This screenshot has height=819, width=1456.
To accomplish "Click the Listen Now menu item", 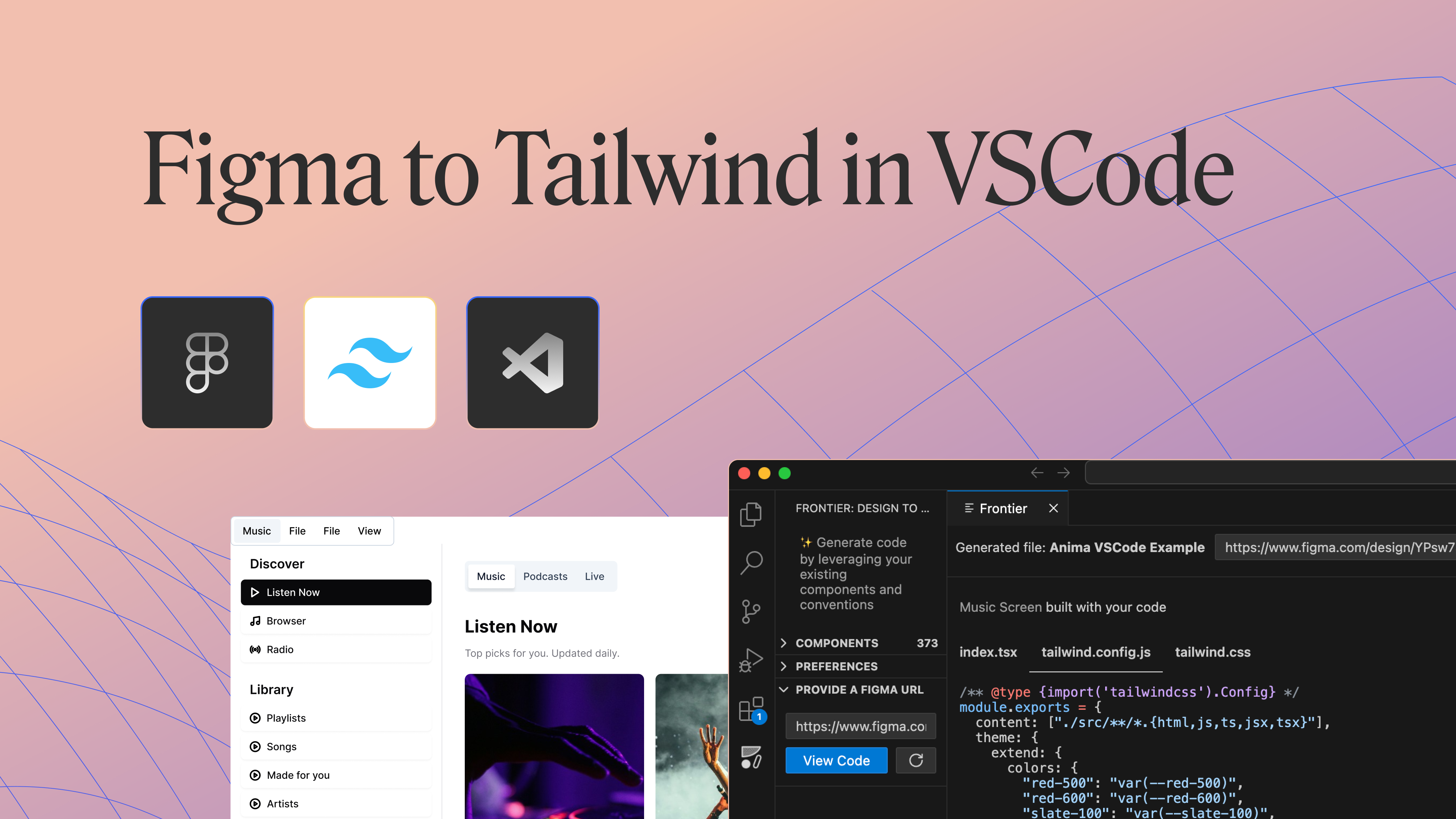I will [336, 592].
